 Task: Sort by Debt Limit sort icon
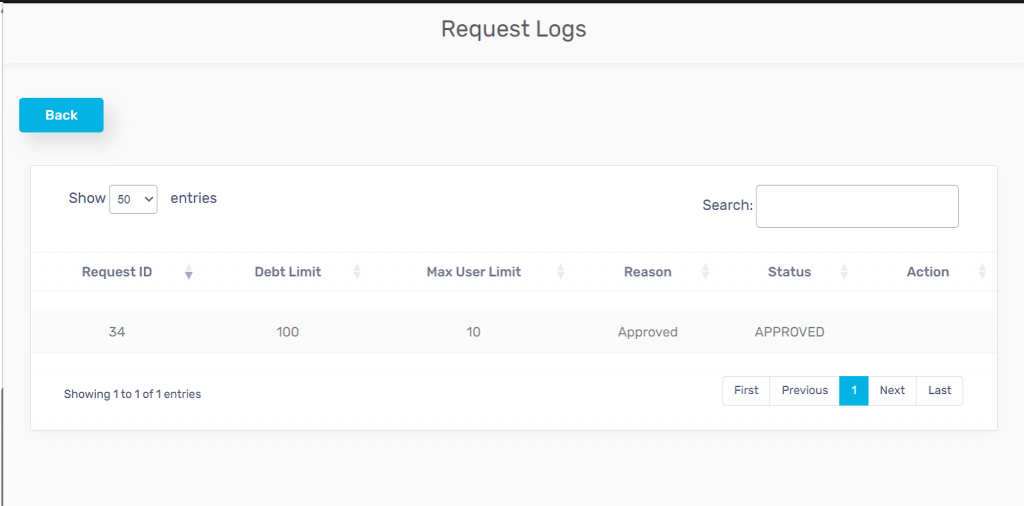click(357, 272)
